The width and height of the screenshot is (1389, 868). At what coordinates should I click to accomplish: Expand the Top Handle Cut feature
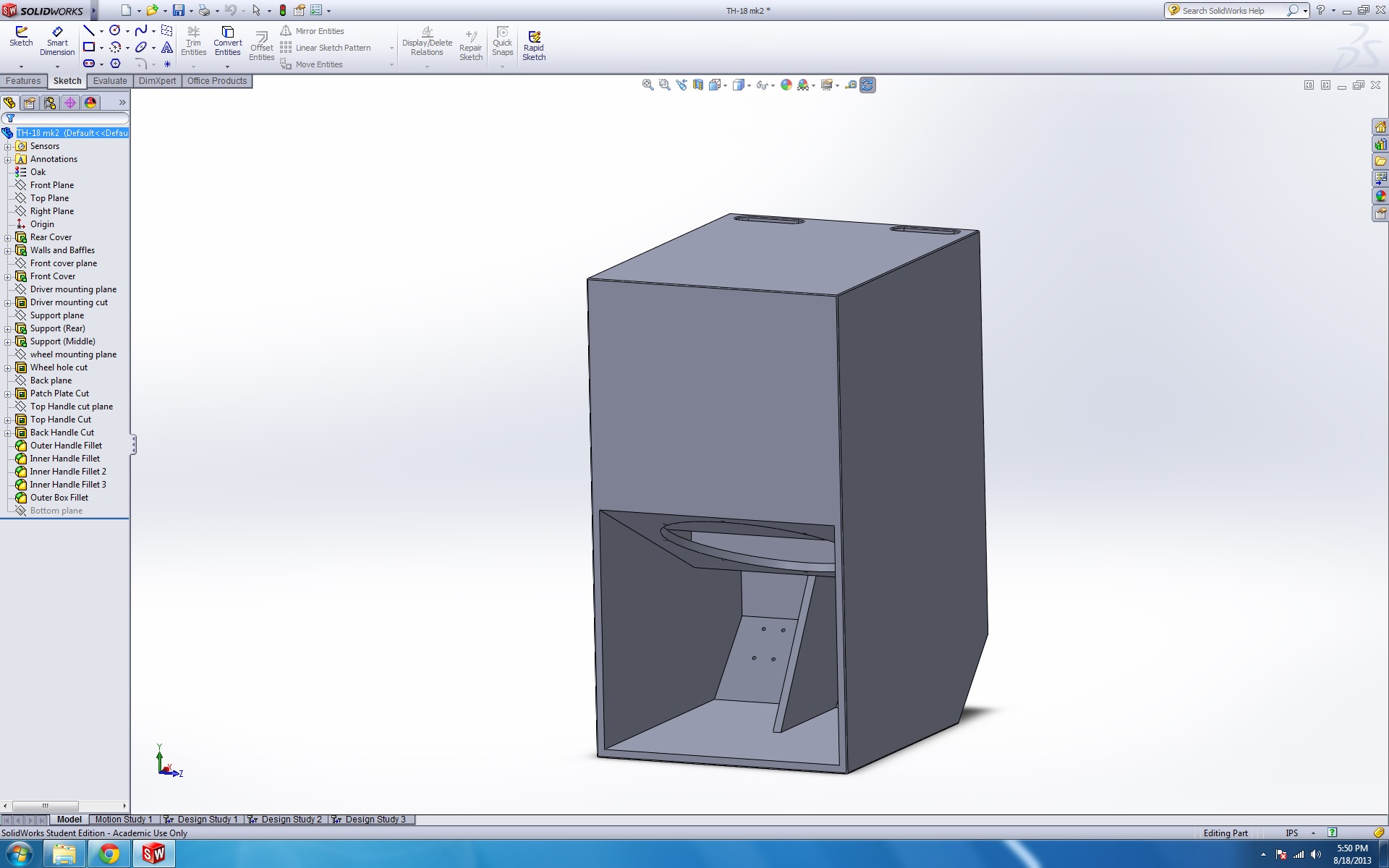pyautogui.click(x=7, y=420)
